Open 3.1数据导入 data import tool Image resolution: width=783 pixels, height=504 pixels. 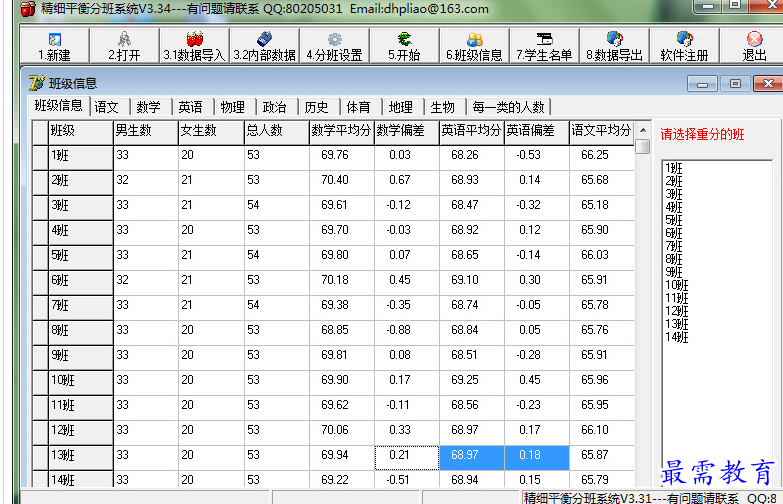[194, 45]
